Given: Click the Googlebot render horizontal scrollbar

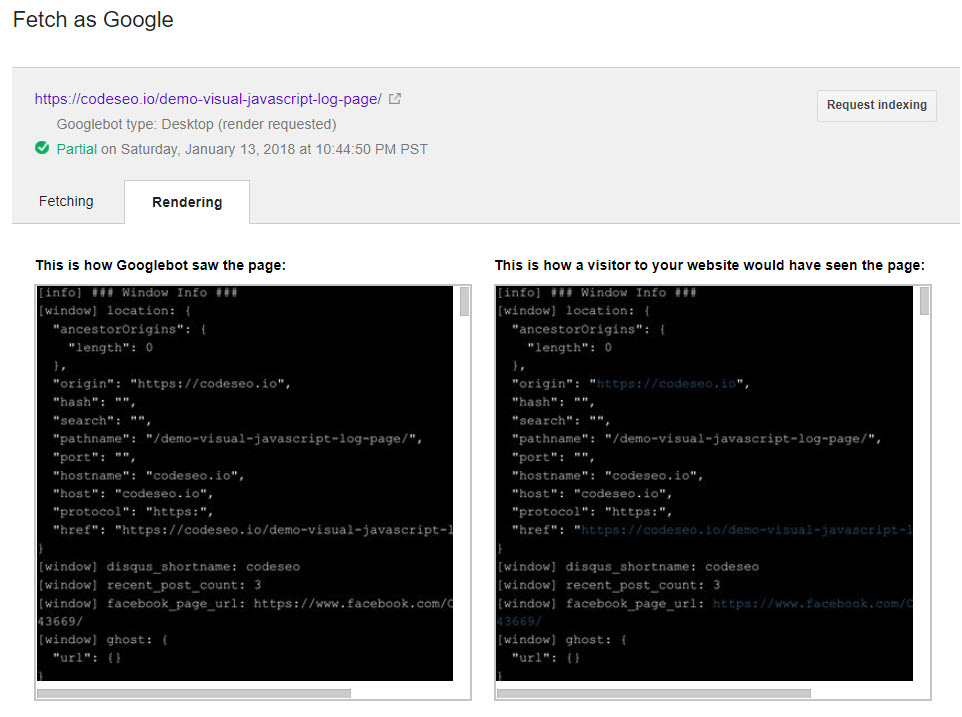Looking at the screenshot, I should pyautogui.click(x=194, y=693).
